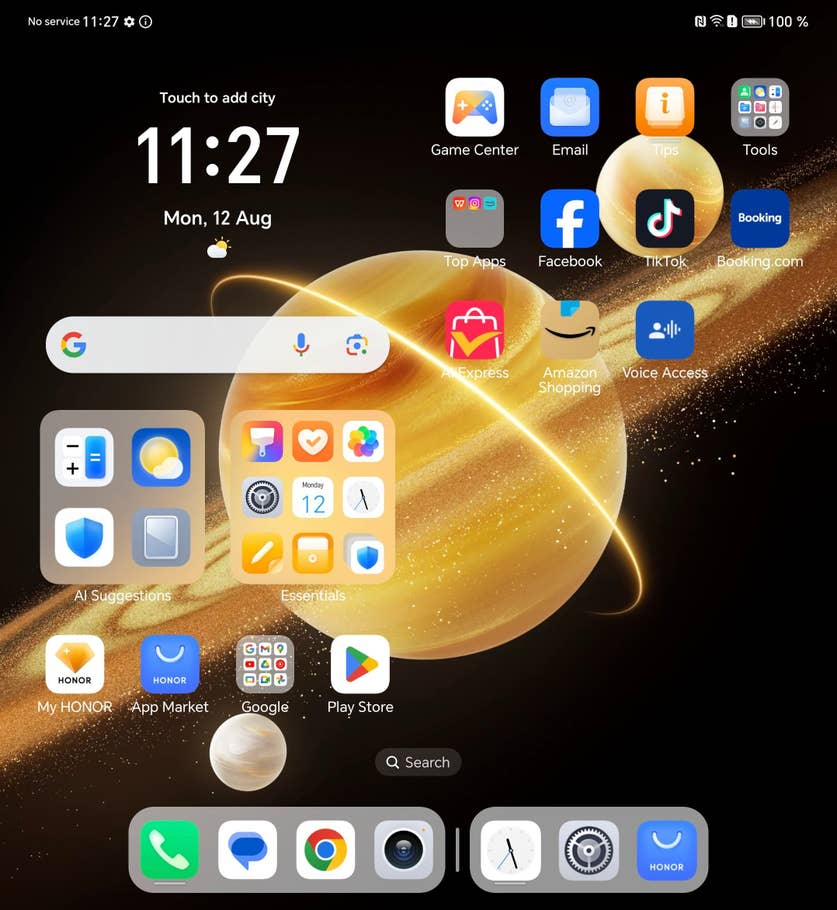The image size is (837, 910).
Task: Open the Game Center app
Action: point(474,107)
